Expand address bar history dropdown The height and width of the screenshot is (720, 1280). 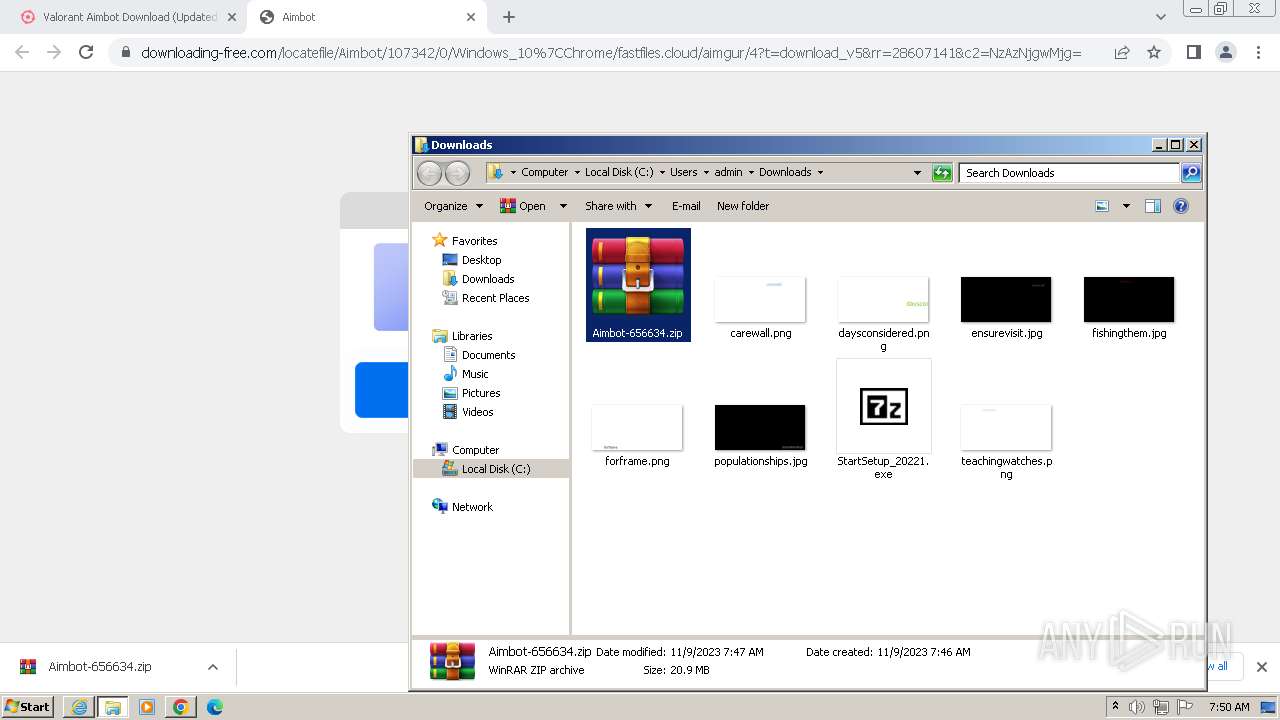pos(917,173)
